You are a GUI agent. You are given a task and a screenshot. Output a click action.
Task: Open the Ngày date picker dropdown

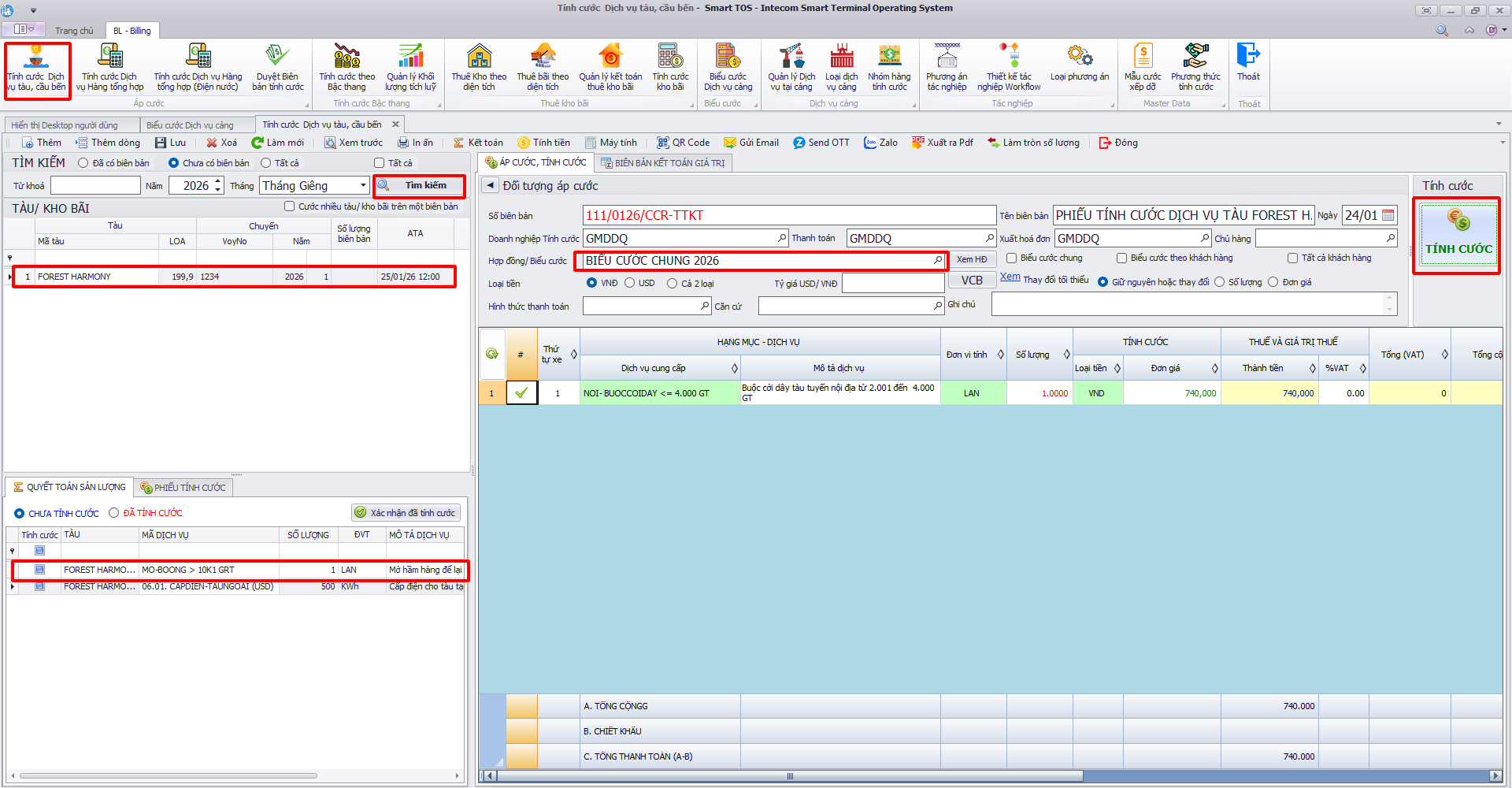[1388, 215]
